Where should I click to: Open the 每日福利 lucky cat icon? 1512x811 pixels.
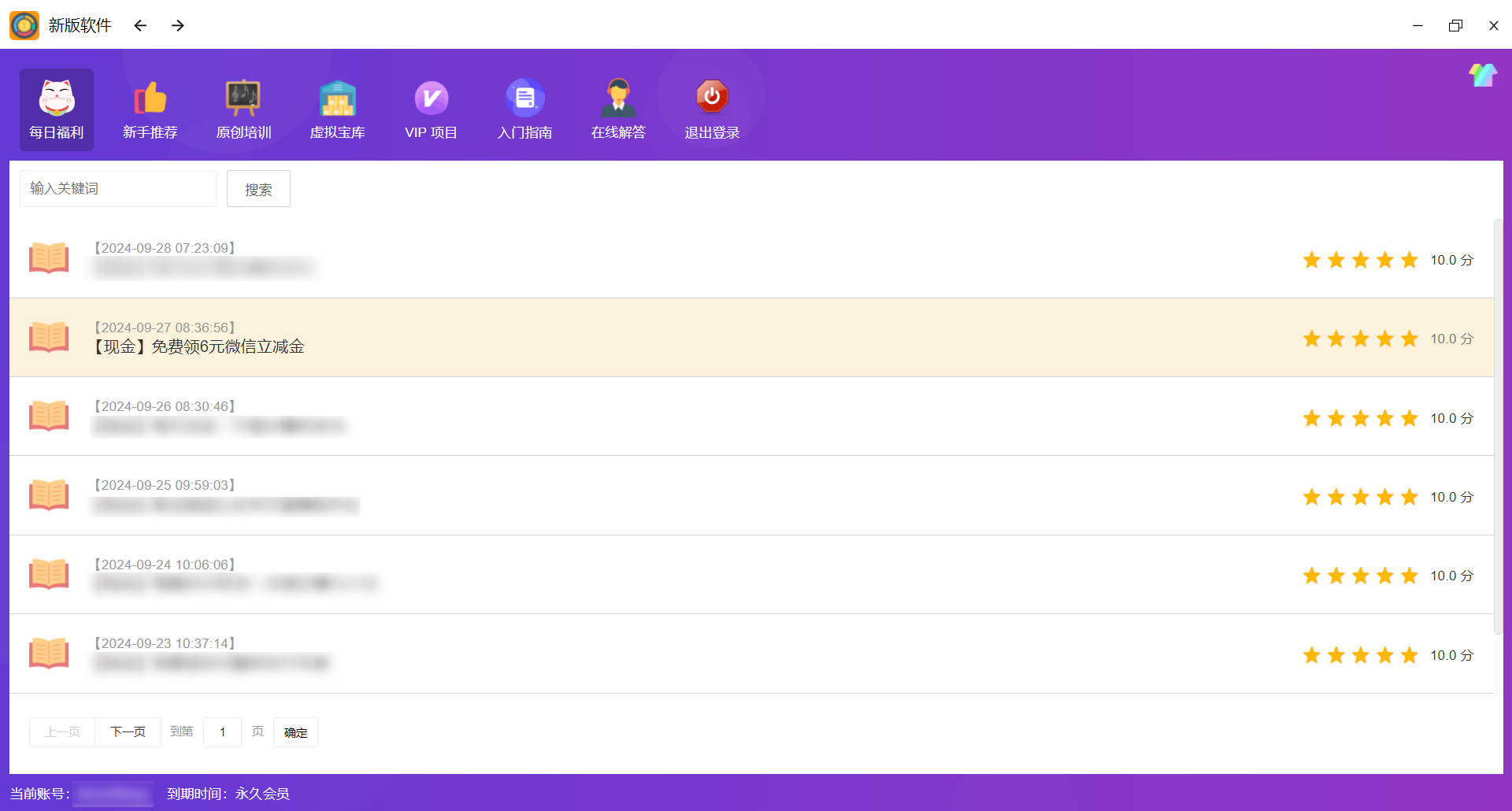click(56, 98)
